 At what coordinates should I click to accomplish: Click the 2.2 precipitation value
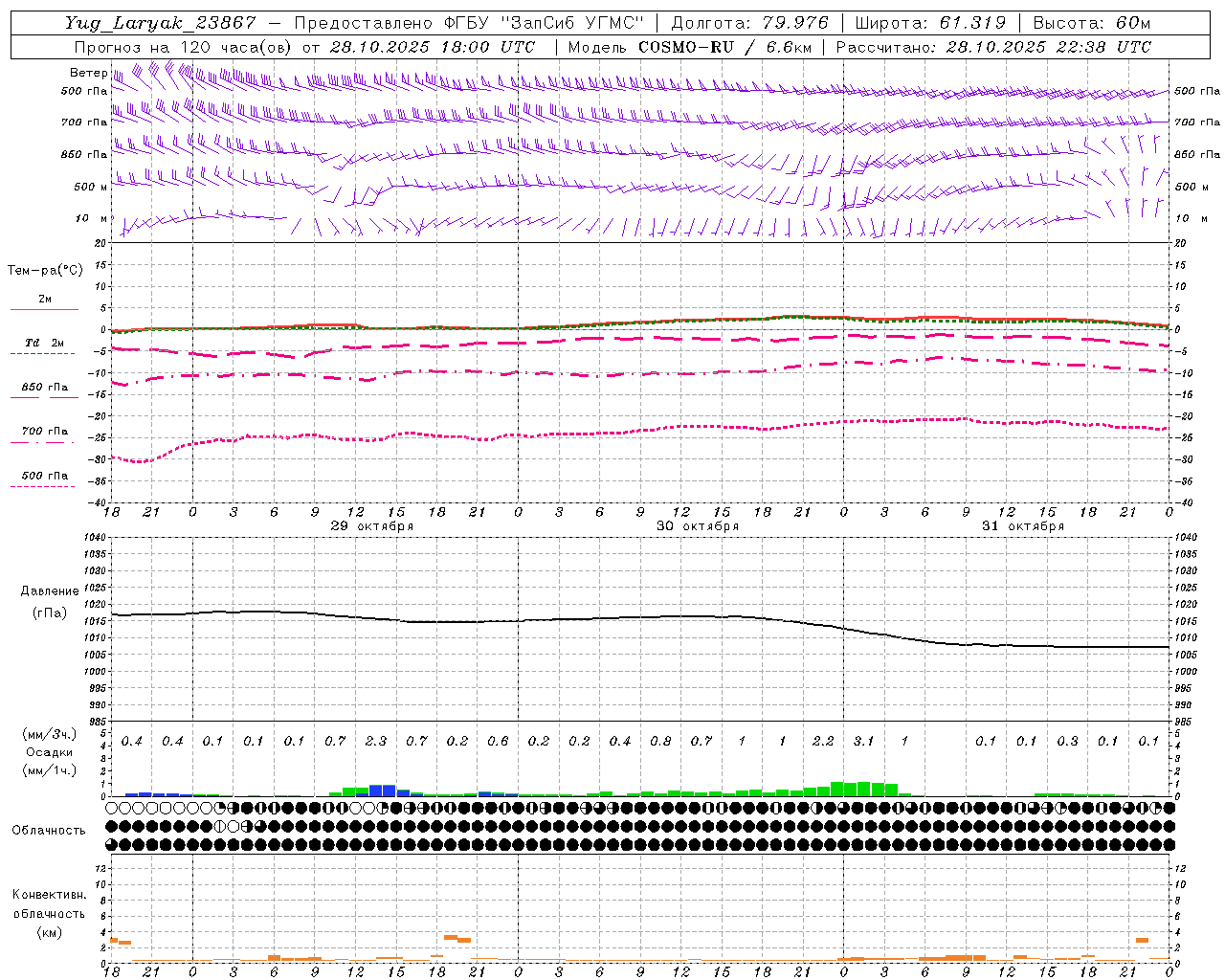point(823,741)
